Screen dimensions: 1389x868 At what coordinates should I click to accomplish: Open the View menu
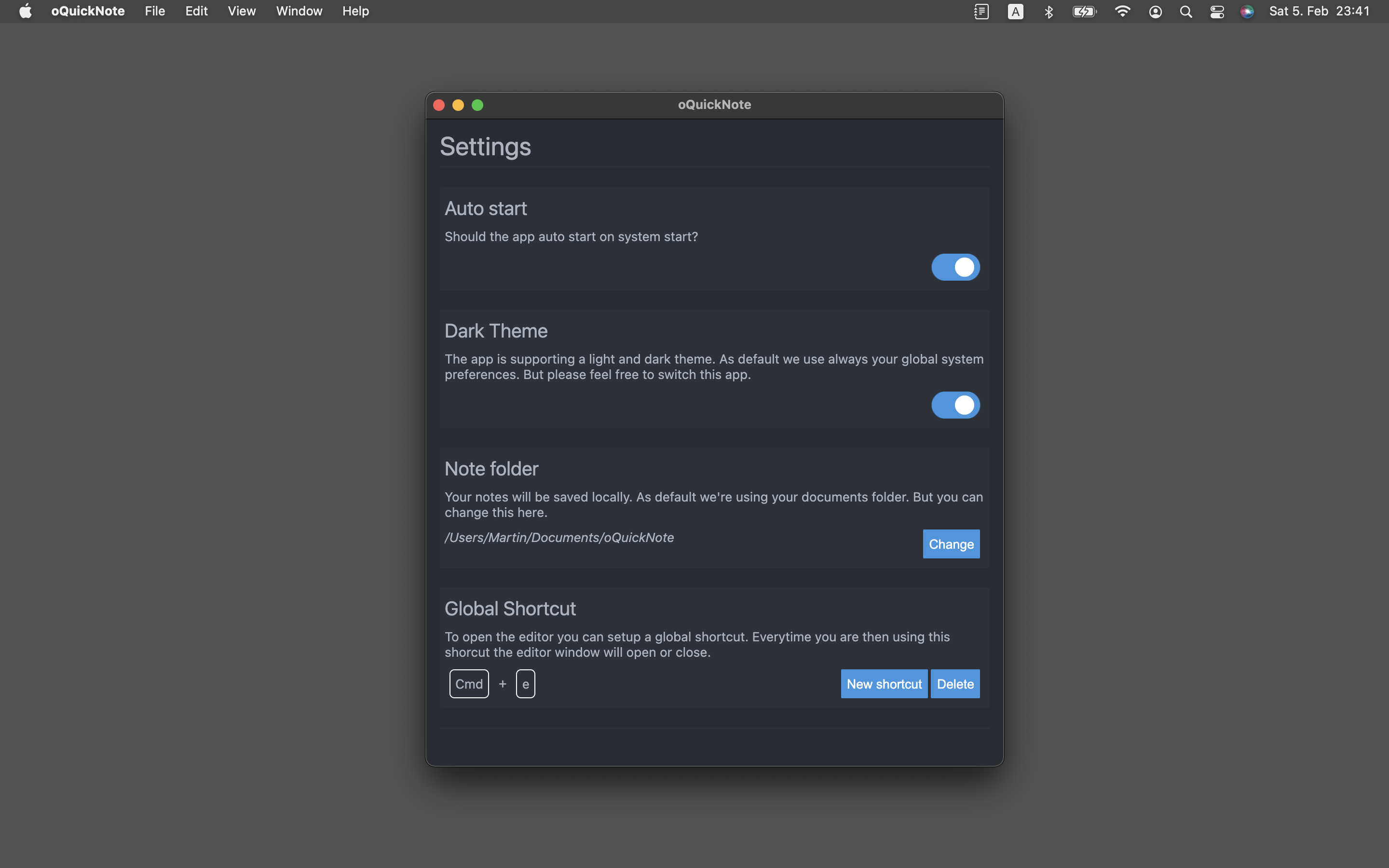point(242,12)
